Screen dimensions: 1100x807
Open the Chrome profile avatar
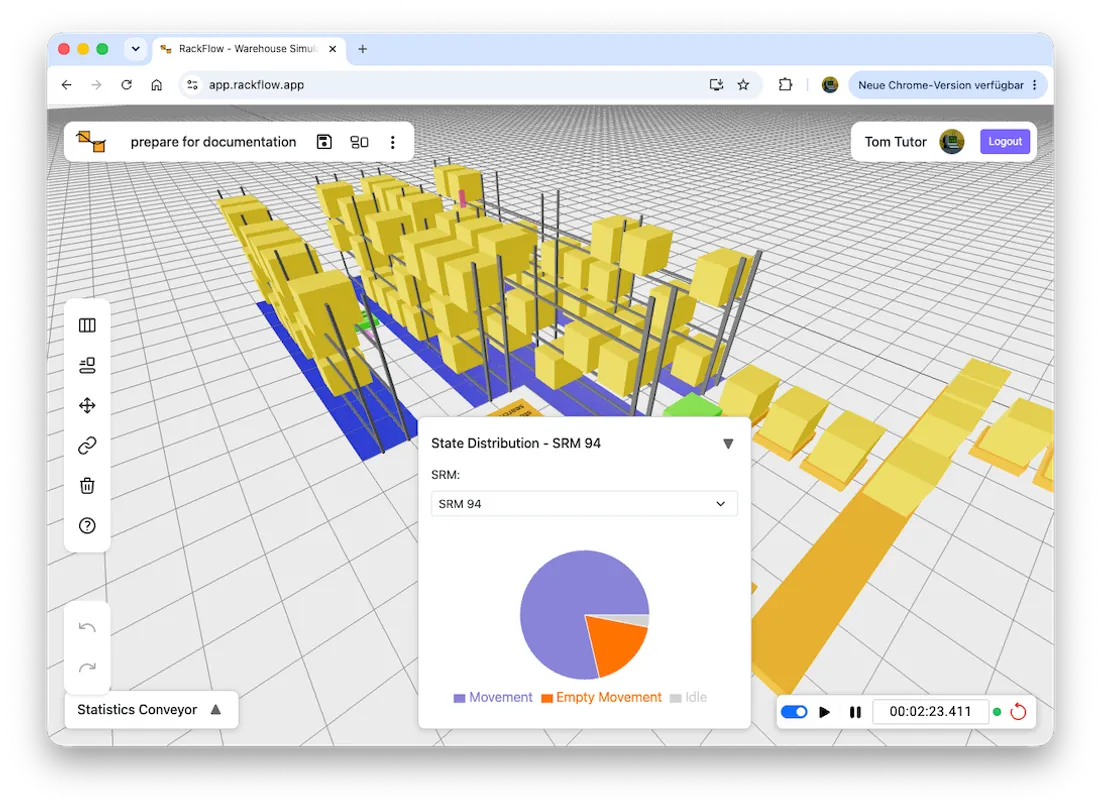point(830,85)
